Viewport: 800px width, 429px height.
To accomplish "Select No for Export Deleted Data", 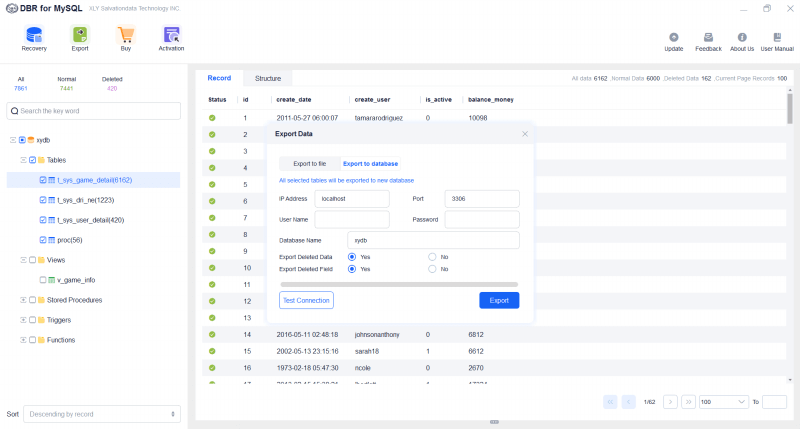I will click(x=432, y=257).
